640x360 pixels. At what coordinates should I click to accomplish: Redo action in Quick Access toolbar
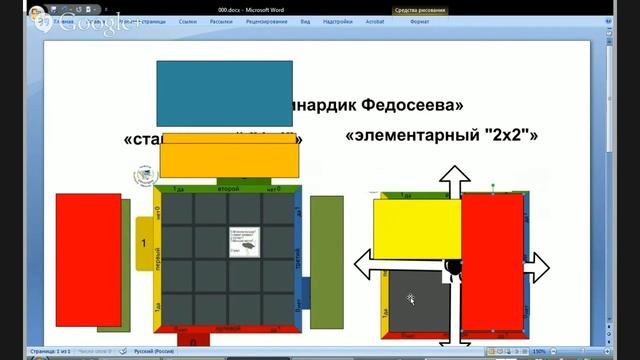click(x=78, y=9)
